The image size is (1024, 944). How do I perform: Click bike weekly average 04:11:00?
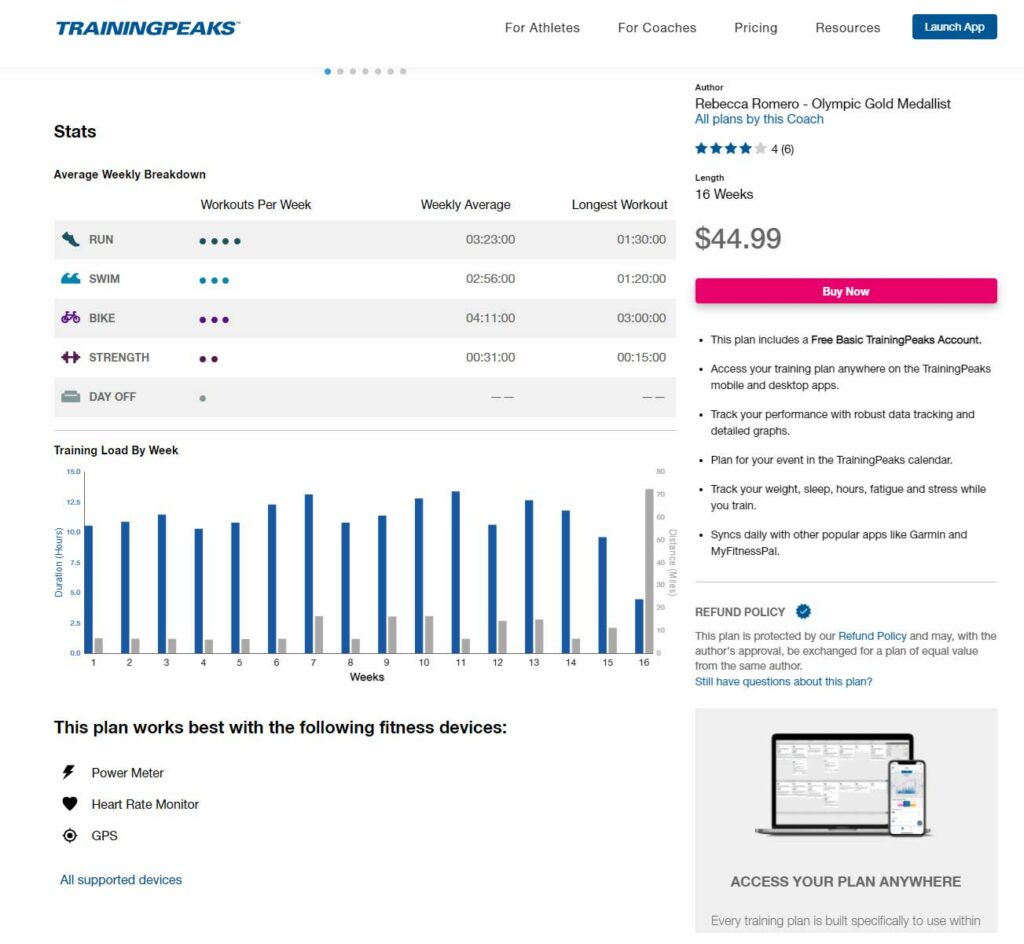490,318
